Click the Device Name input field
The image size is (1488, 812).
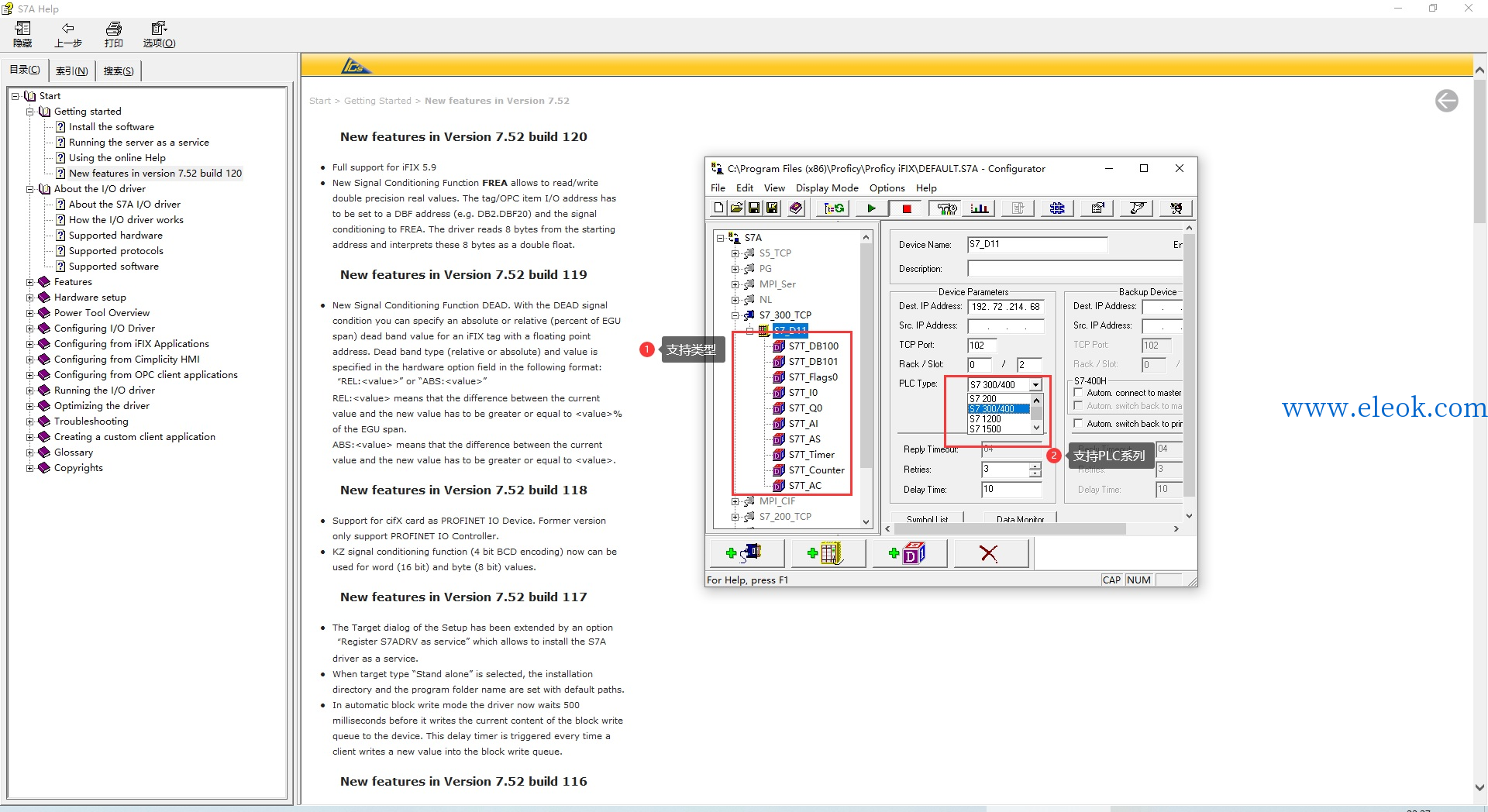1037,245
